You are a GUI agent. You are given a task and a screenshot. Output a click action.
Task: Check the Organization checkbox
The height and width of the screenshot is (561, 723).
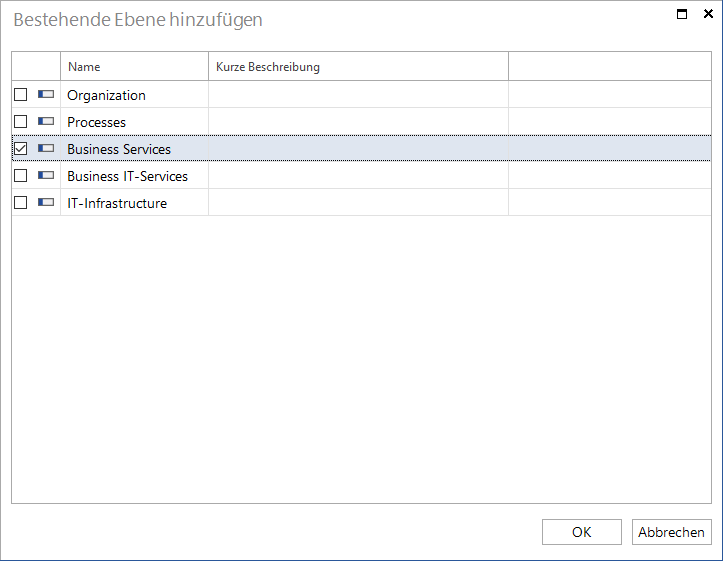click(20, 94)
